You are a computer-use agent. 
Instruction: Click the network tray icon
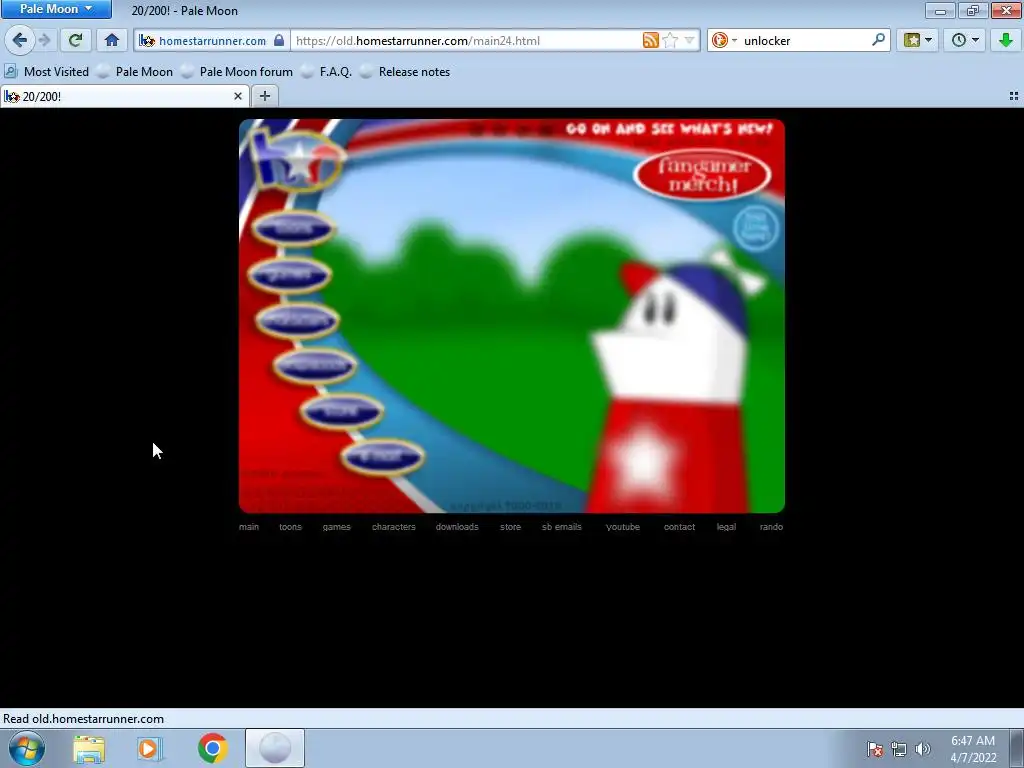tap(899, 749)
